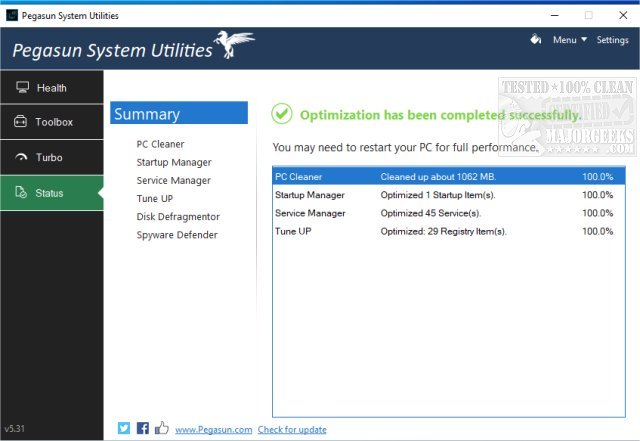Click the Check for update link
The width and height of the screenshot is (640, 441).
(x=292, y=430)
